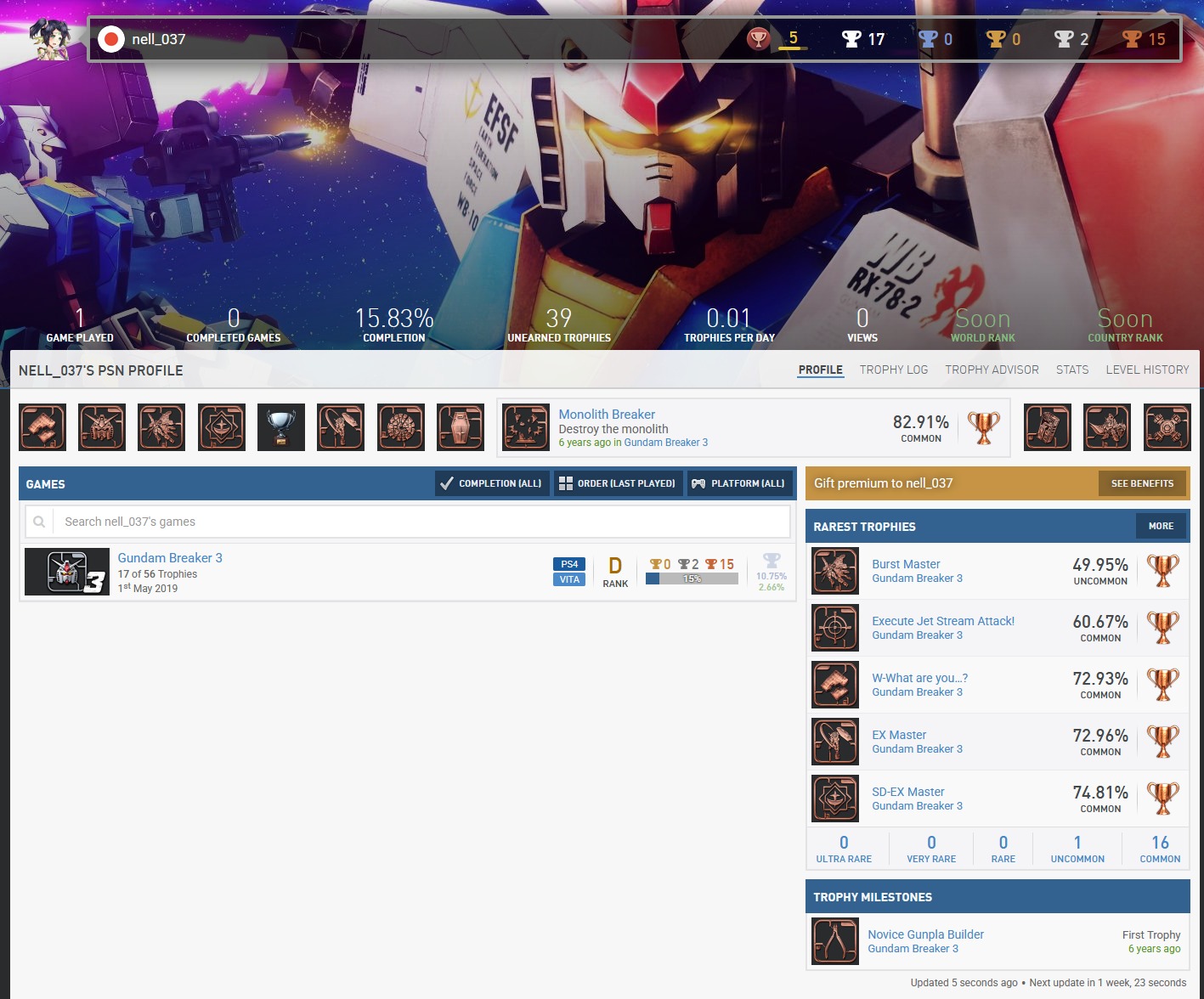The width and height of the screenshot is (1204, 999).
Task: Click bronze cup beside 60.67% Common
Action: [x=1162, y=628]
